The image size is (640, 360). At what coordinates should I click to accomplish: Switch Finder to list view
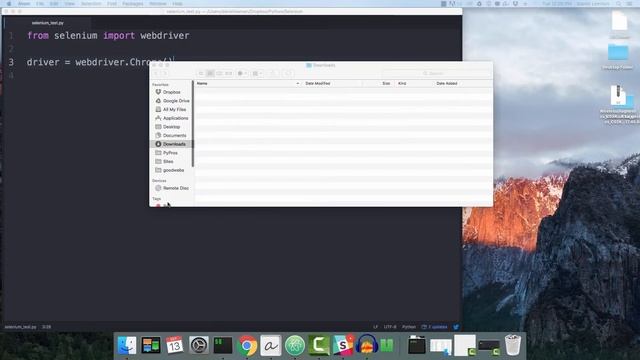(210, 73)
